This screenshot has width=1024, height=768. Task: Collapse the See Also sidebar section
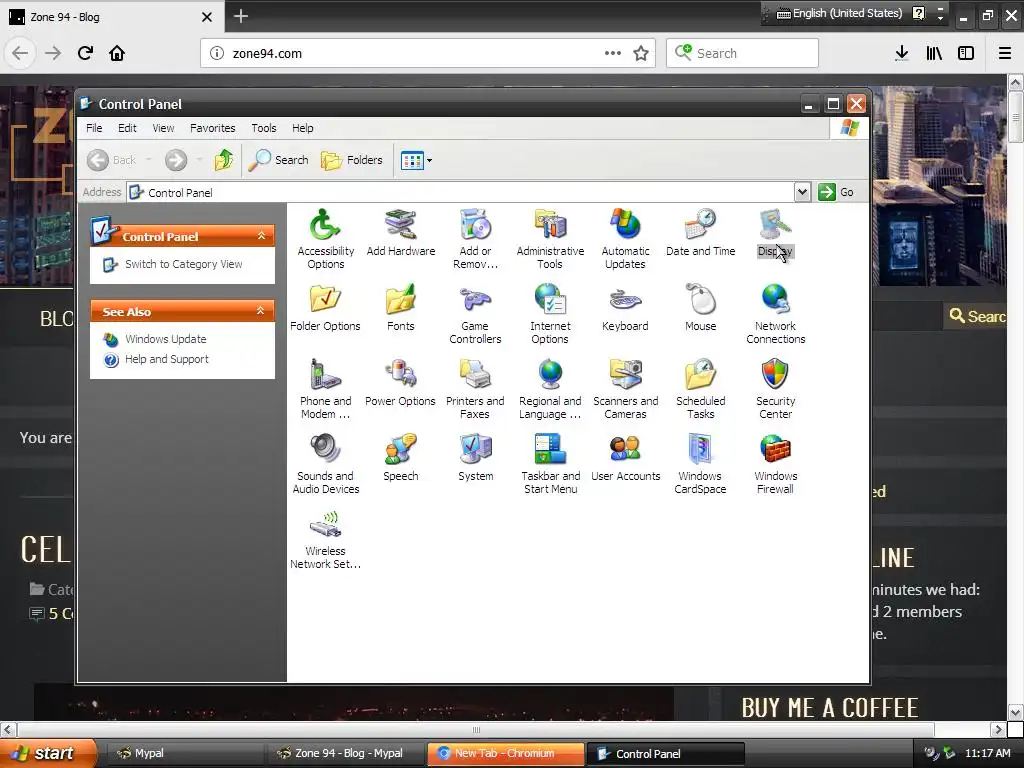point(261,311)
